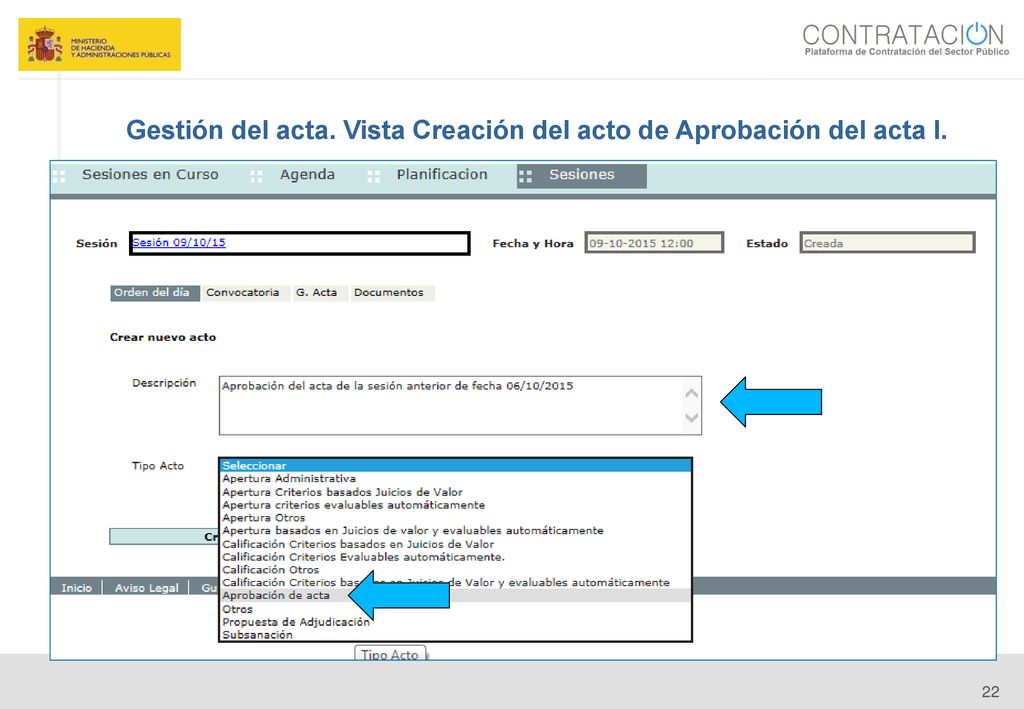Select Apertura basados en Juicios de valor y evaluables
Viewport: 1024px width, 709px height.
(455, 531)
